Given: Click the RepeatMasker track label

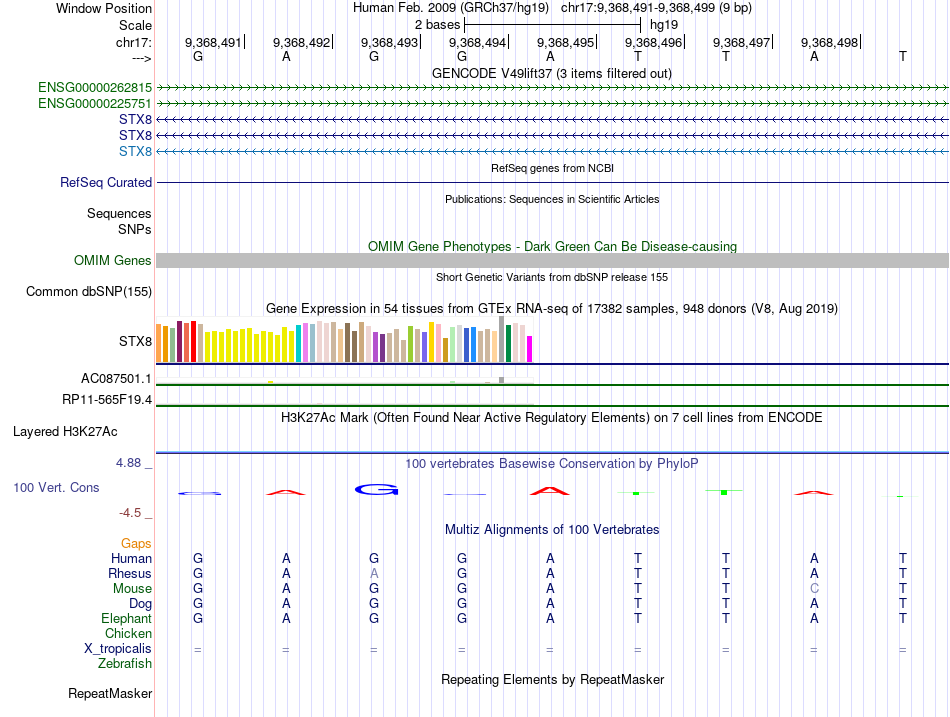Looking at the screenshot, I should [x=110, y=693].
